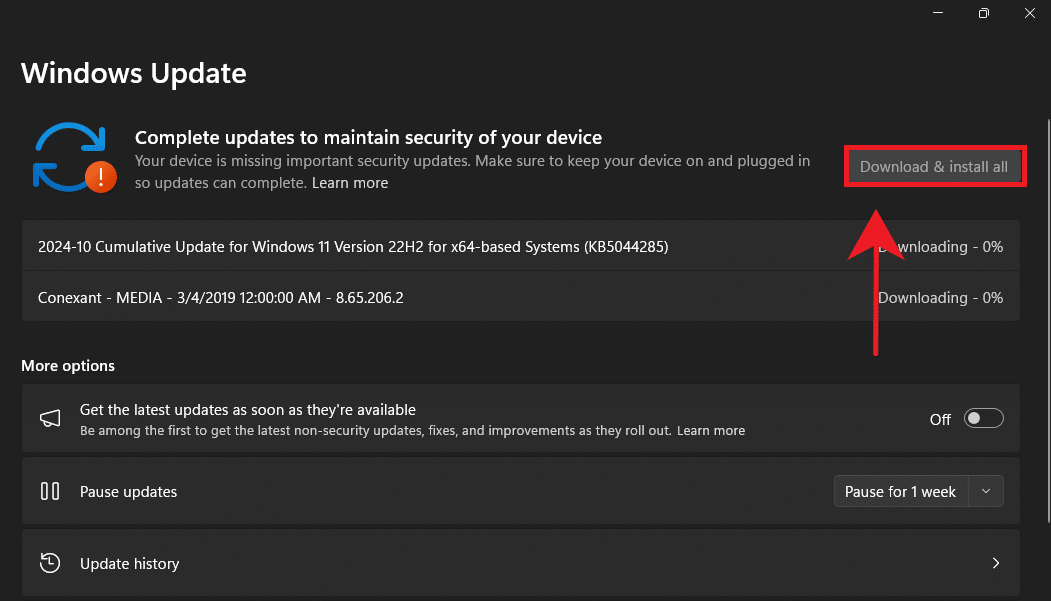Screen dimensions: 1051x601
Task: Click the 'Pause updates' option label
Action: click(x=129, y=491)
